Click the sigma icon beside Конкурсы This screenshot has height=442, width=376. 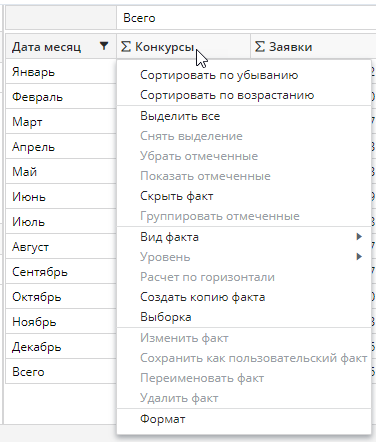(x=126, y=47)
